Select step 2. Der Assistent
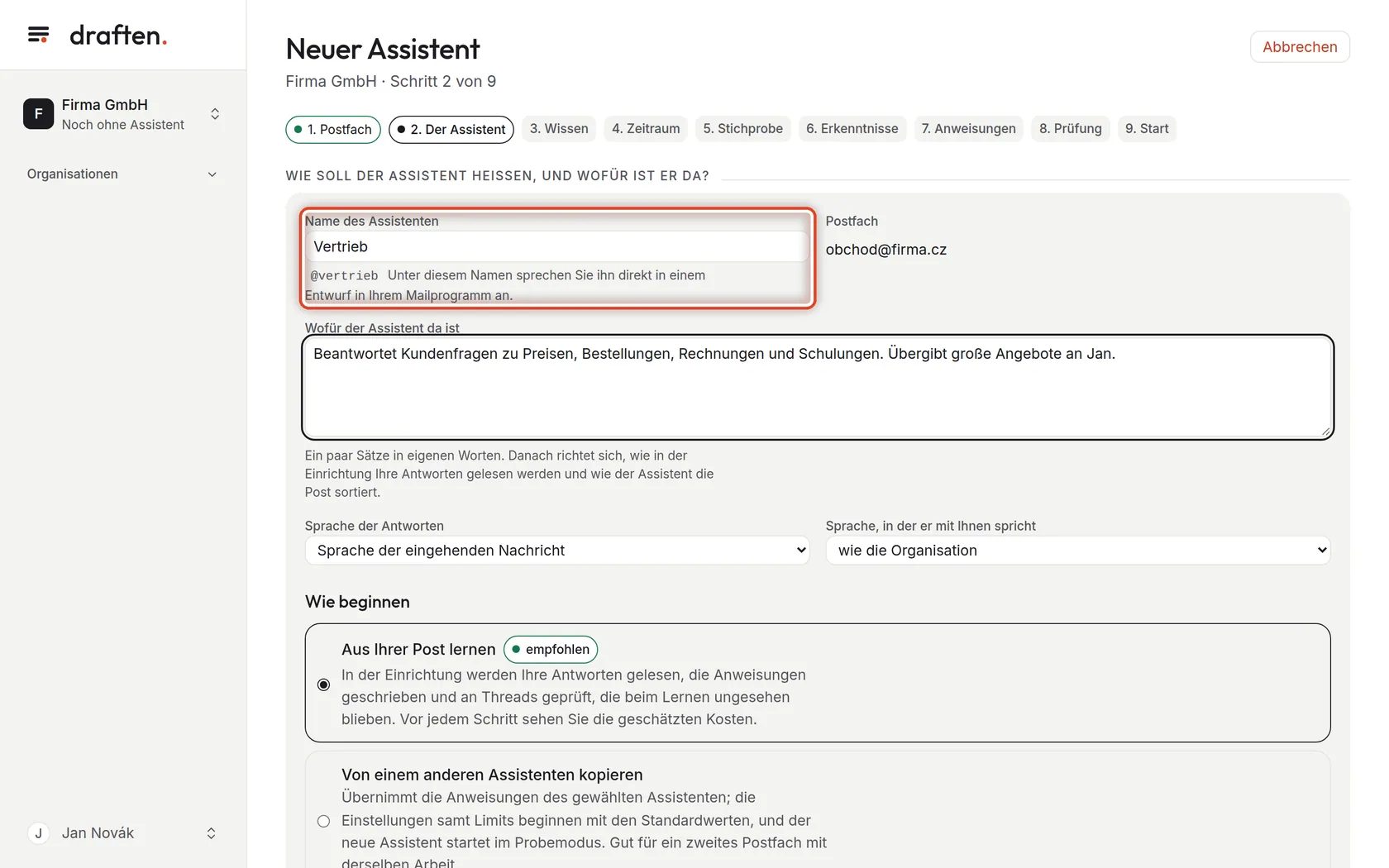 (x=451, y=130)
